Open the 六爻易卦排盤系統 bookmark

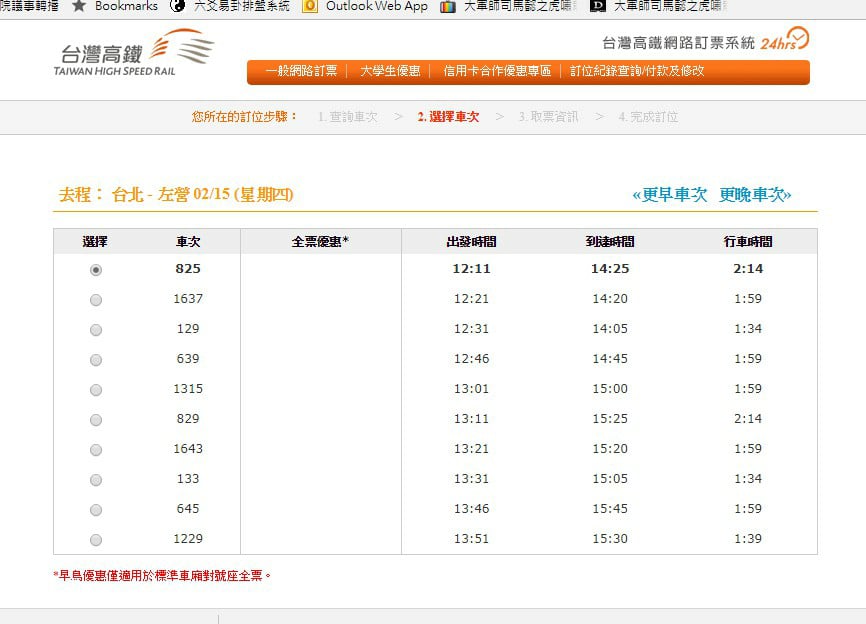click(x=241, y=6)
